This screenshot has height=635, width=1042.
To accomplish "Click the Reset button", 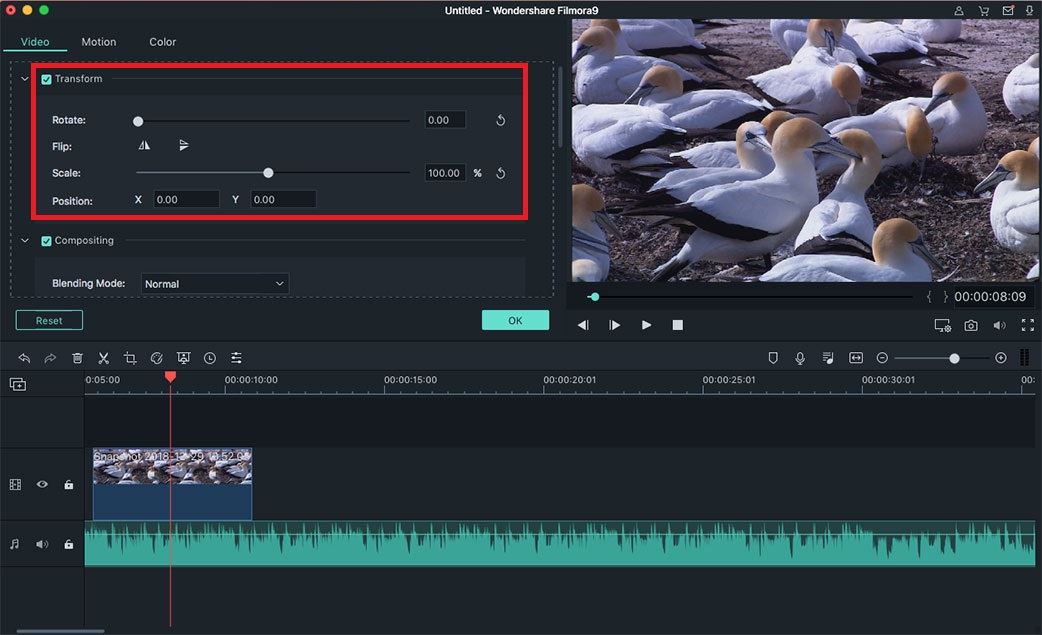I will tap(49, 320).
